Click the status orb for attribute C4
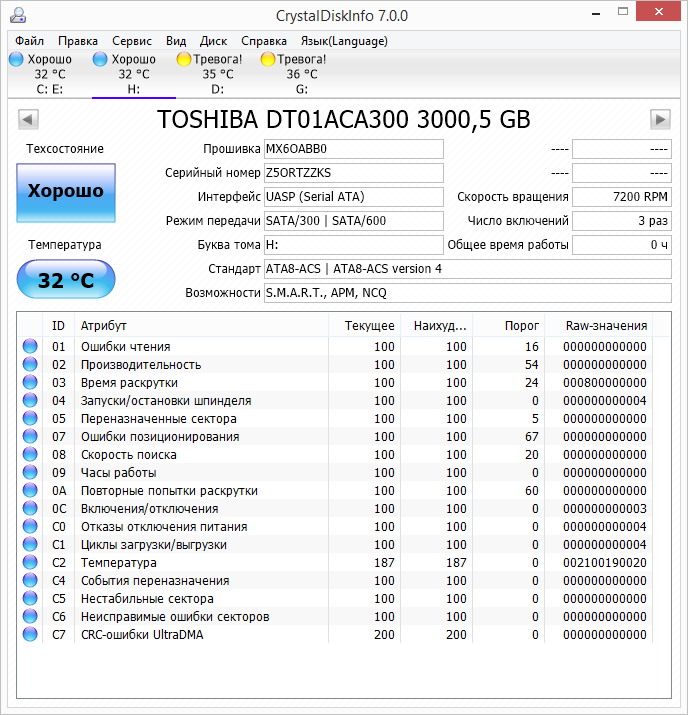 tap(30, 580)
